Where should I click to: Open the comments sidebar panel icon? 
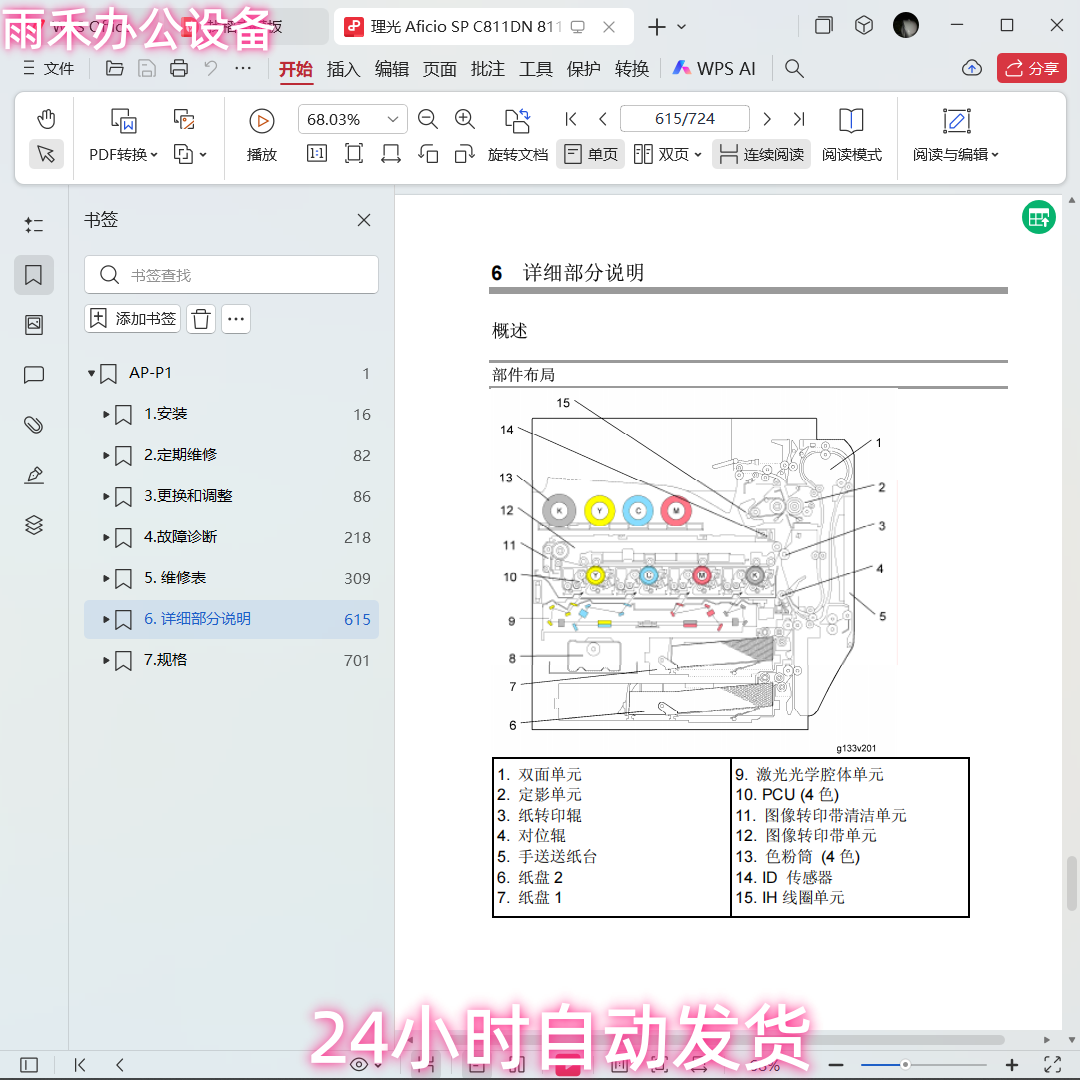pyautogui.click(x=34, y=375)
